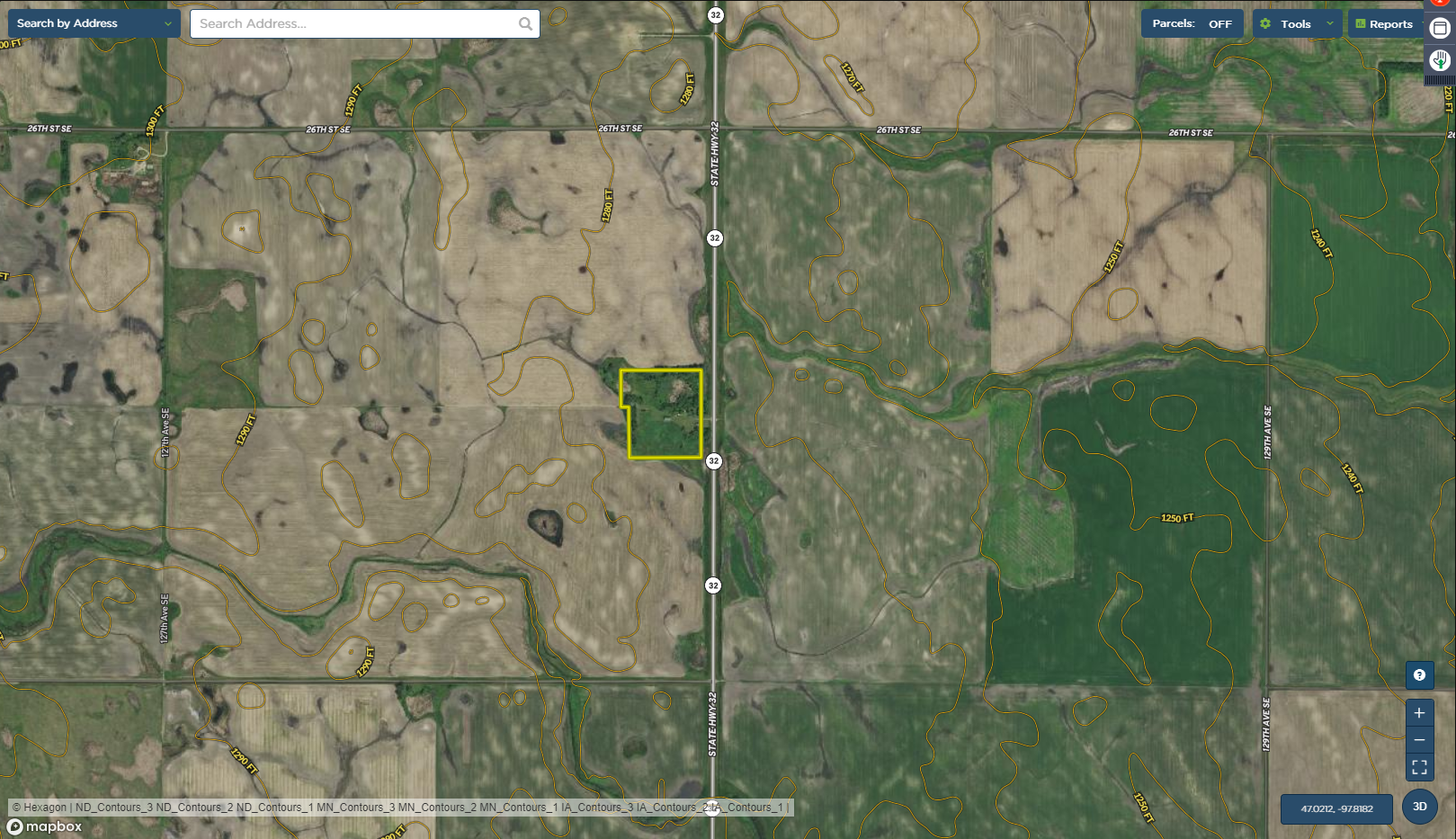Select the yellow outlined parcel on map

[x=664, y=415]
